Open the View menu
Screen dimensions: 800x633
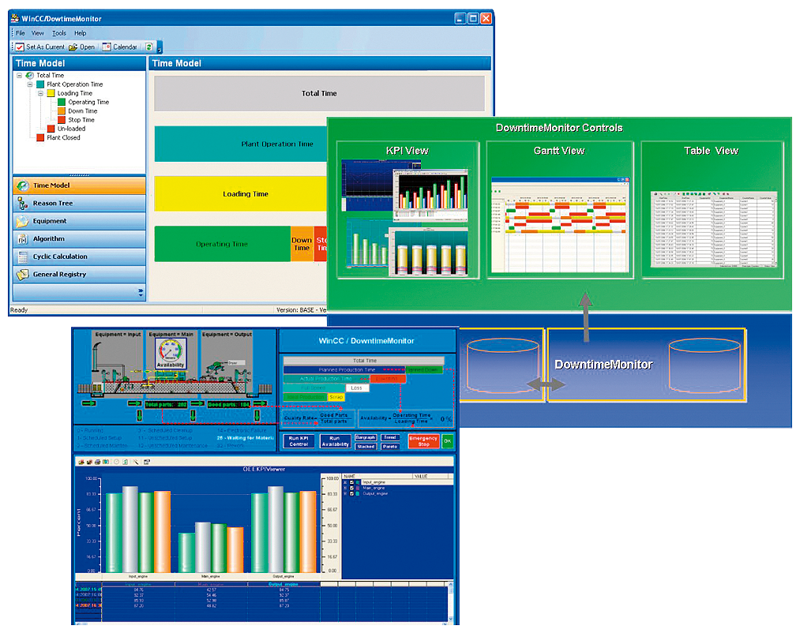(x=38, y=33)
